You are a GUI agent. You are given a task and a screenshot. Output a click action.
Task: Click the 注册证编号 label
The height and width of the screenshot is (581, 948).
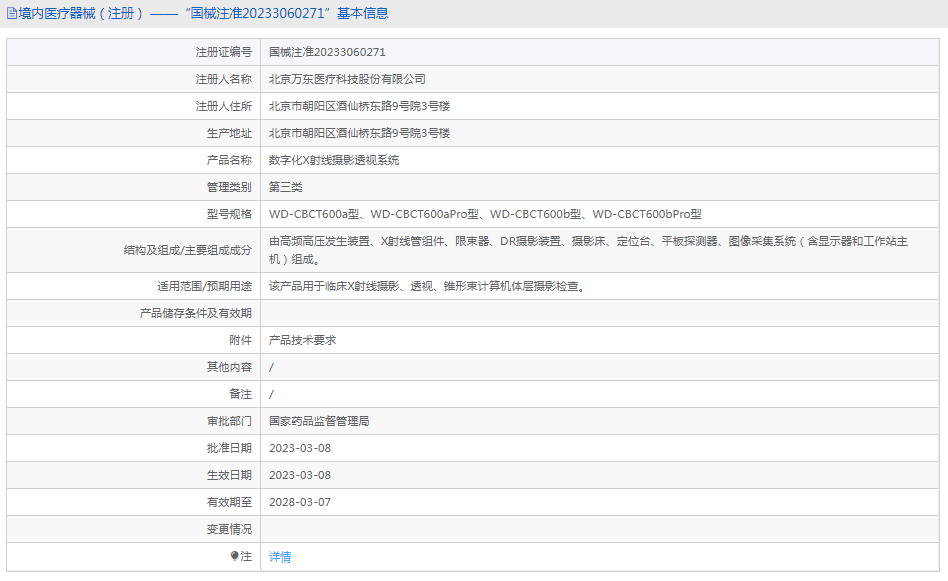point(224,52)
